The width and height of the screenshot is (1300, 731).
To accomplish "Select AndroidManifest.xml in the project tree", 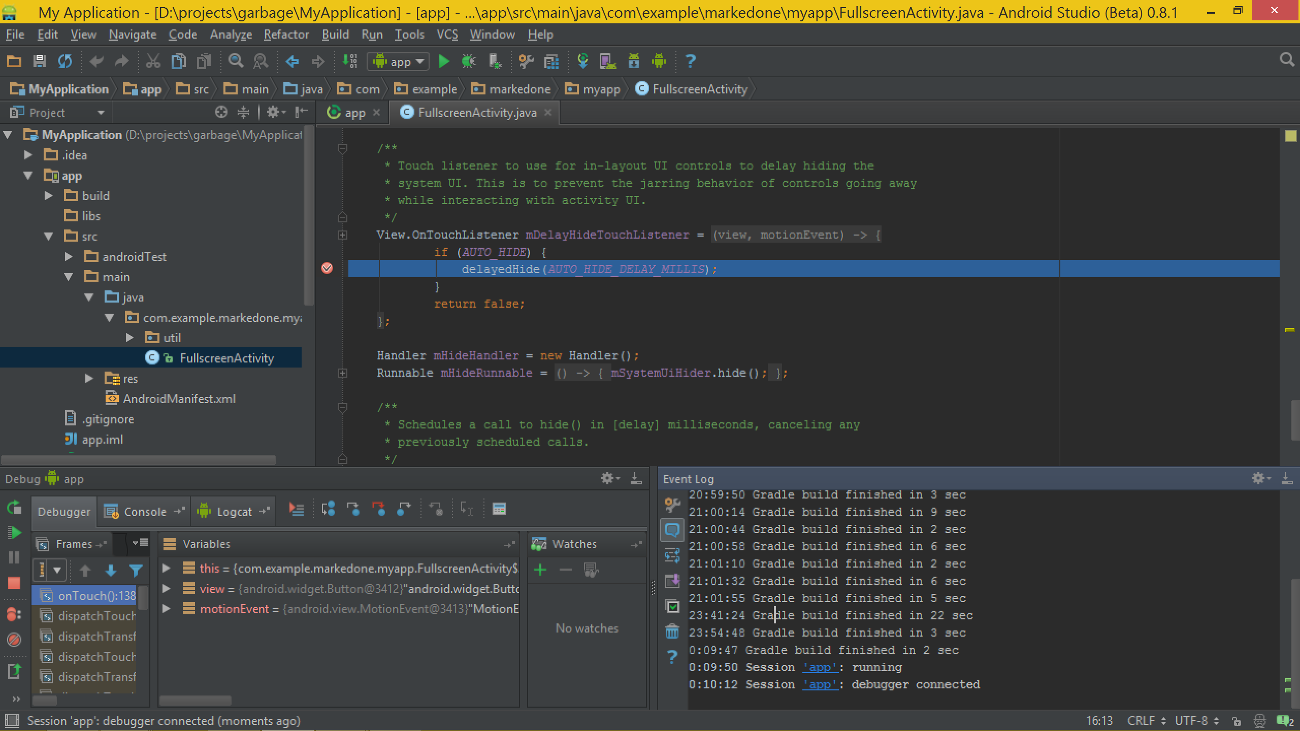I will point(179,399).
